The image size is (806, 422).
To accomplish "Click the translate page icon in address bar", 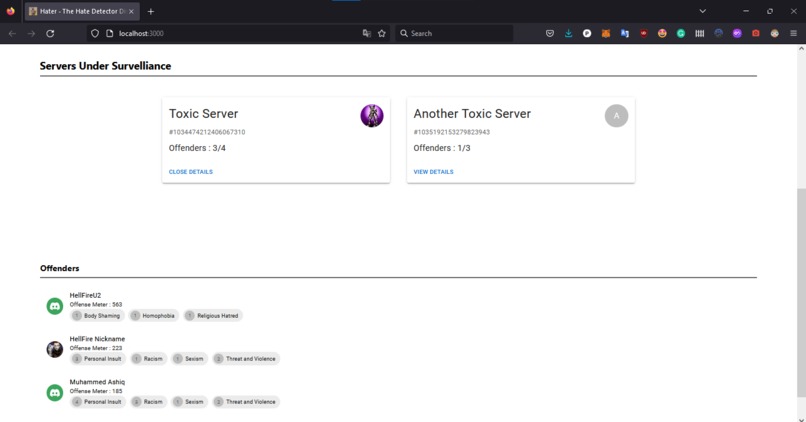I will pos(367,33).
